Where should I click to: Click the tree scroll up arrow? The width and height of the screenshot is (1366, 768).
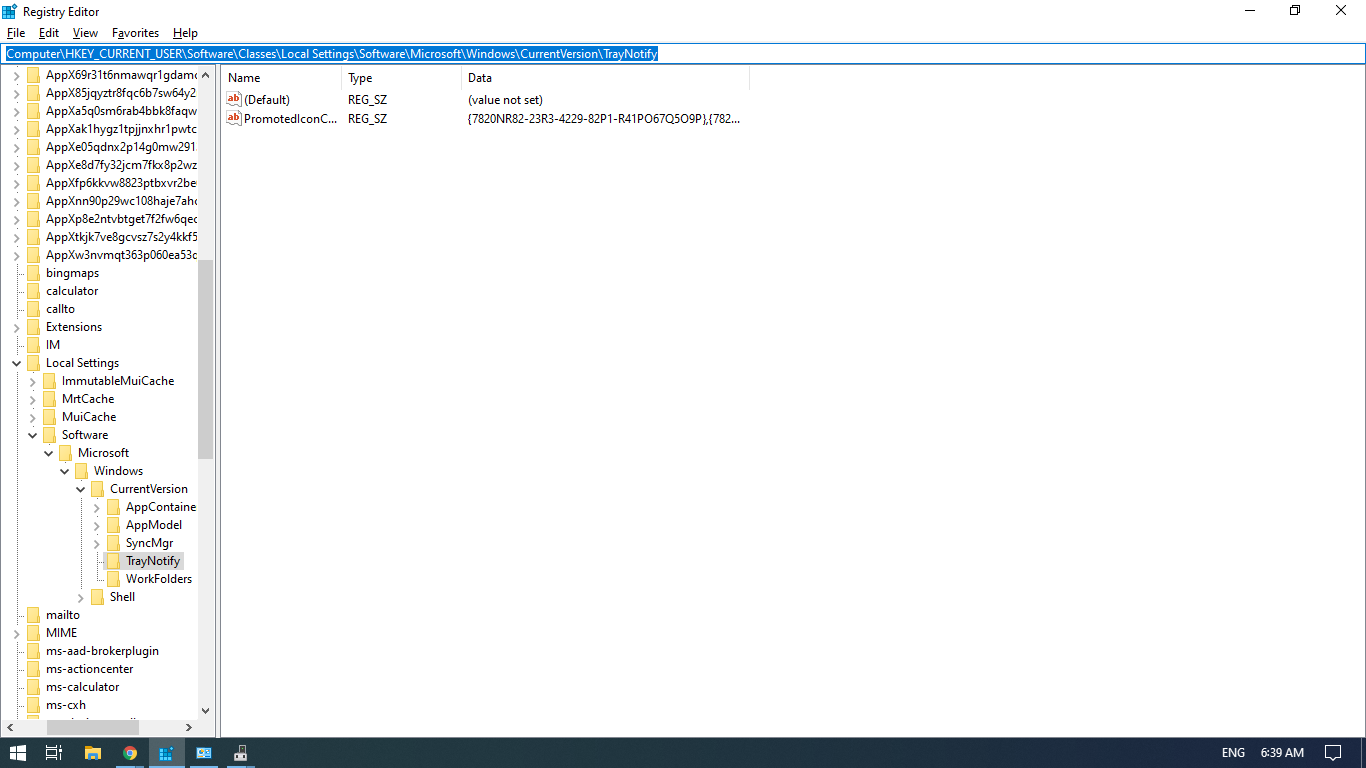pyautogui.click(x=206, y=75)
